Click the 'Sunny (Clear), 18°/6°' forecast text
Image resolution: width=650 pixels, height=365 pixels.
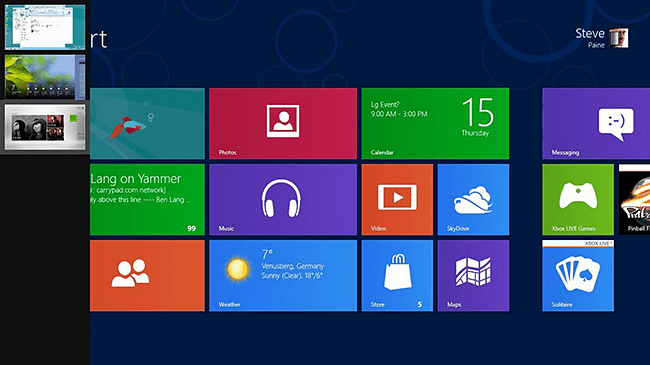[292, 275]
